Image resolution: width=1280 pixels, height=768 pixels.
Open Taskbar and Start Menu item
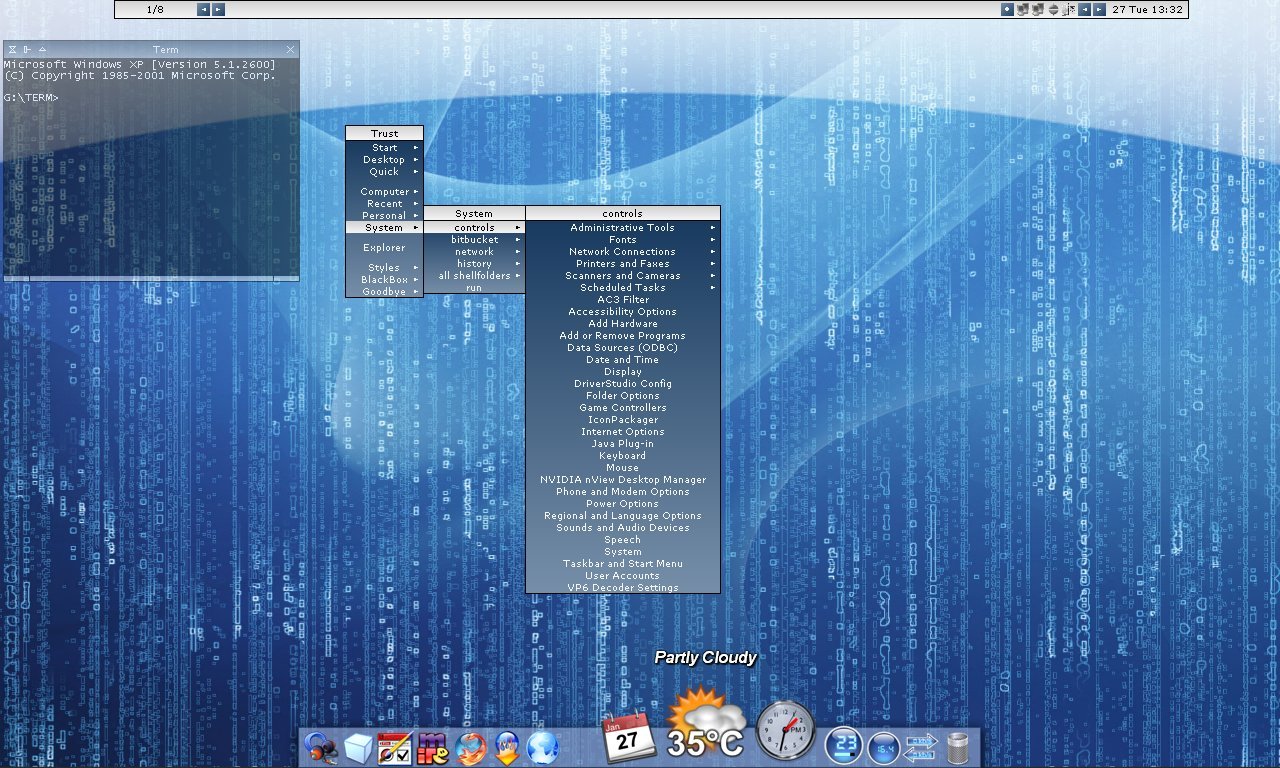[622, 564]
